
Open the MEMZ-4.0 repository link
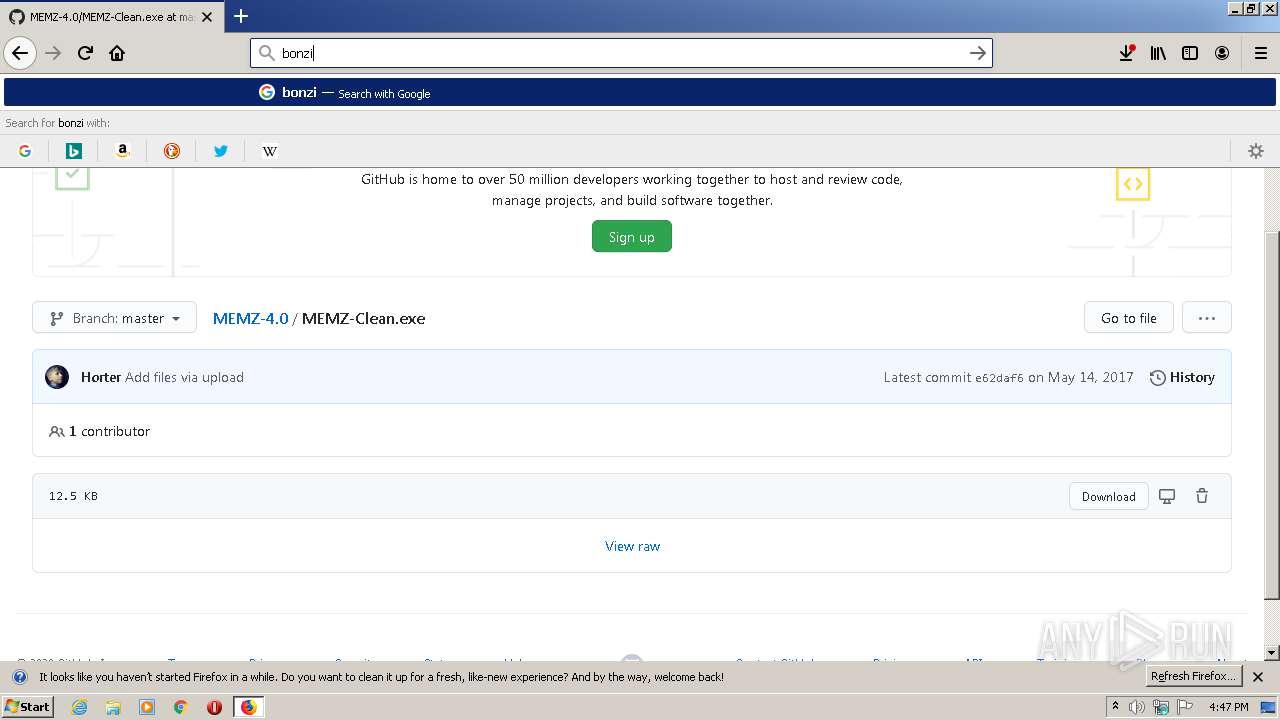pos(250,318)
